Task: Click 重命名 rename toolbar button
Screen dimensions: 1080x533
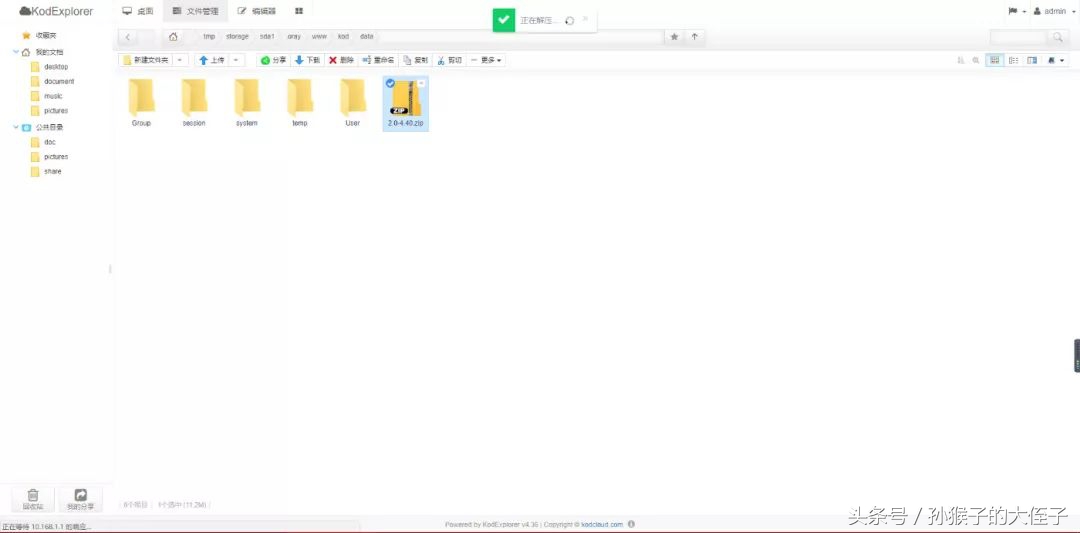Action: pos(378,60)
